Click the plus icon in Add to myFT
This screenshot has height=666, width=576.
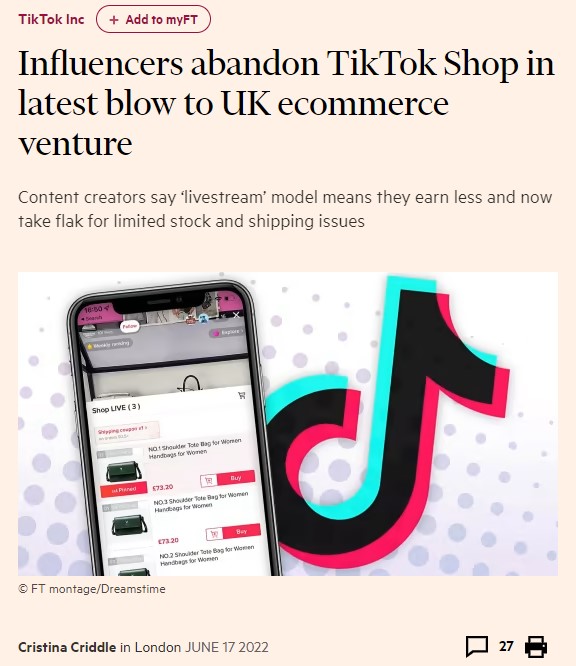[x=114, y=20]
